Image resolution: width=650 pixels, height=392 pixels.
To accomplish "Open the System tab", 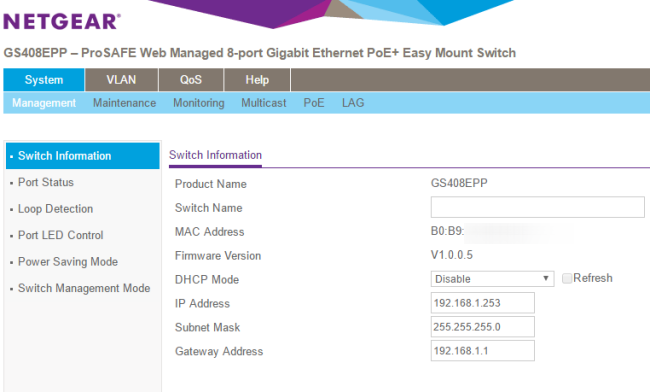I will [44, 80].
